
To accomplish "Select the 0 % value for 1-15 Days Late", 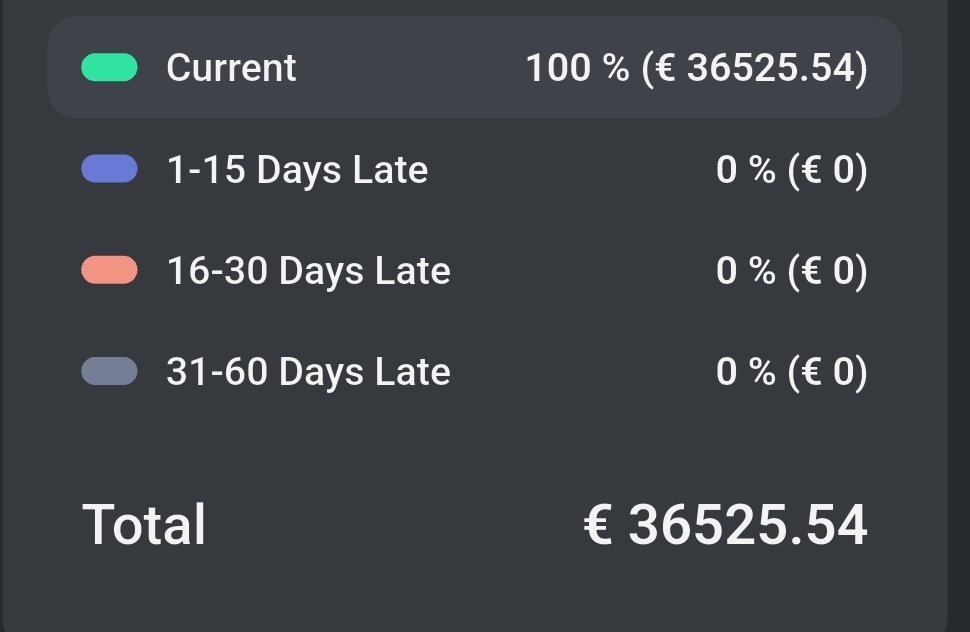I will point(745,169).
